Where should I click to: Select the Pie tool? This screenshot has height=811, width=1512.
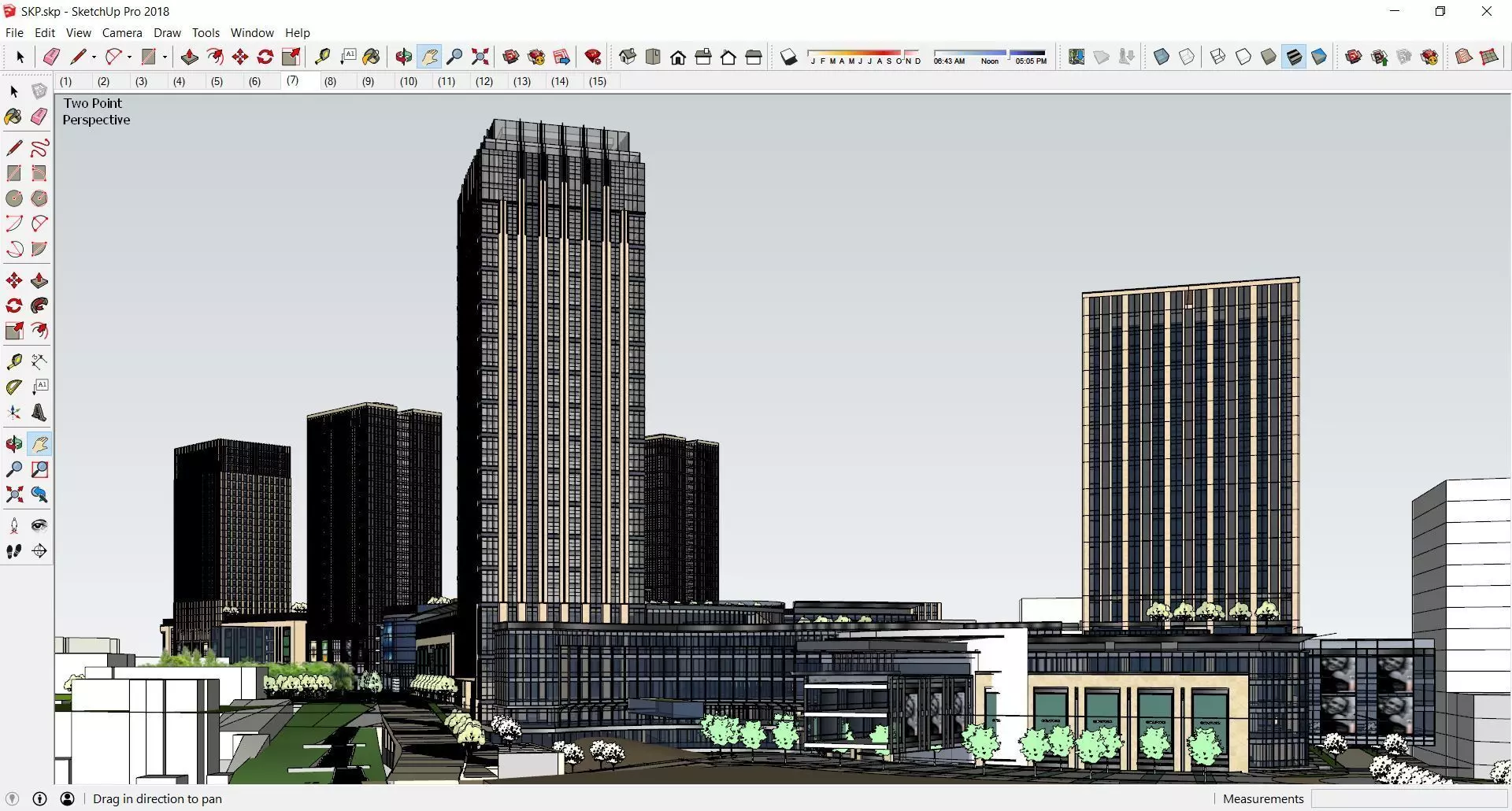tap(39, 249)
